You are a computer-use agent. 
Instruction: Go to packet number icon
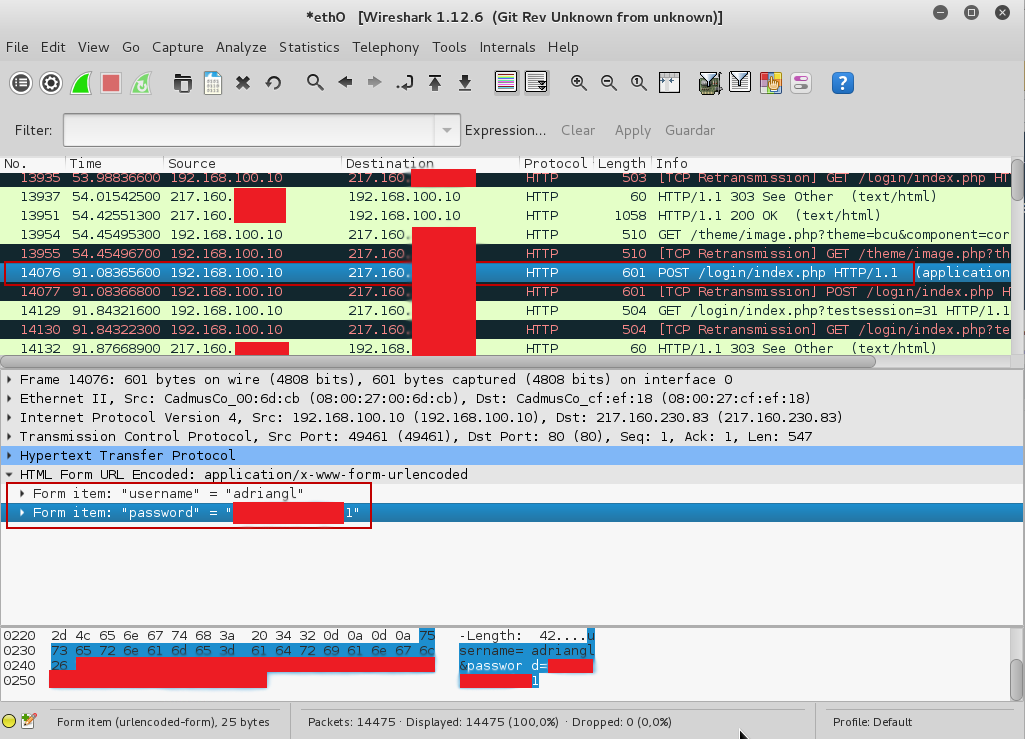tap(405, 82)
